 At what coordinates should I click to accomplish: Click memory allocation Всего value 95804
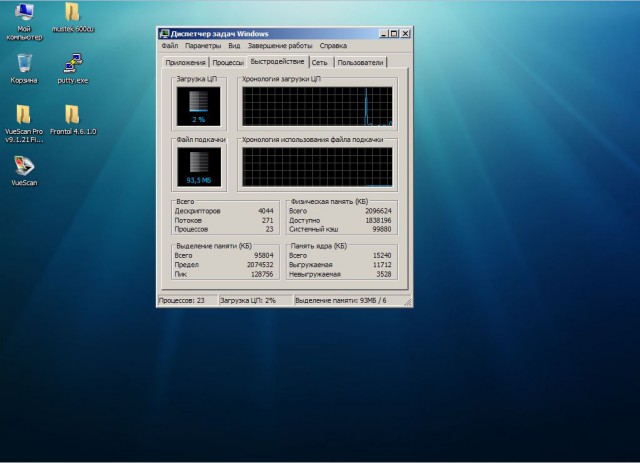tap(264, 256)
